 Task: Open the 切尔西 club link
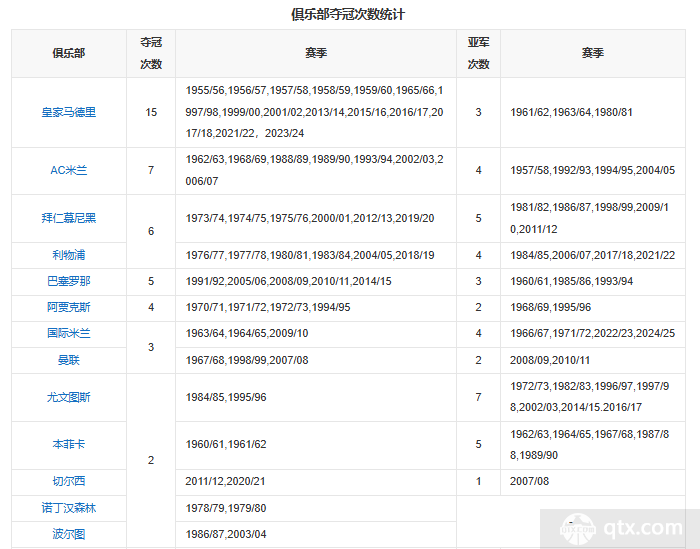click(69, 481)
